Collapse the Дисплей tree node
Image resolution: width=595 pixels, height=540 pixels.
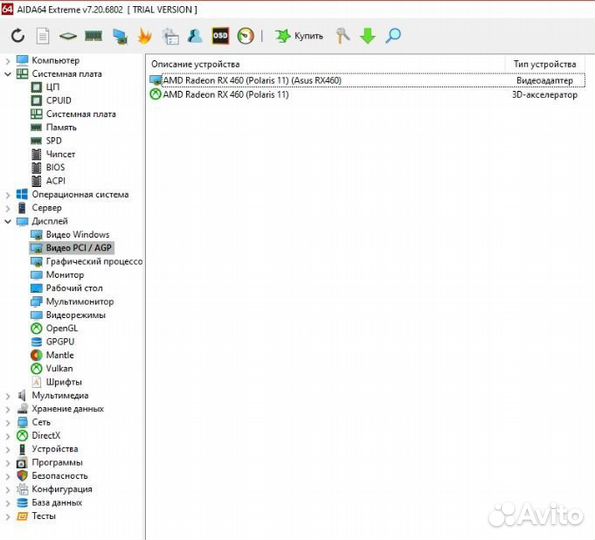8,221
